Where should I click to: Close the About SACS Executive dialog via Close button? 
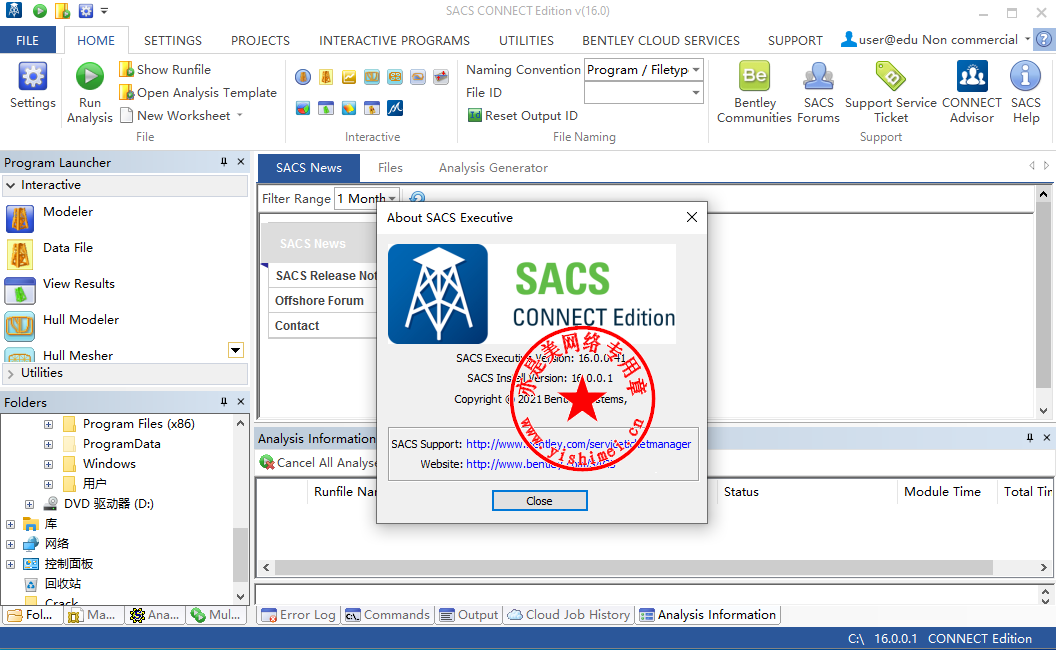point(539,501)
